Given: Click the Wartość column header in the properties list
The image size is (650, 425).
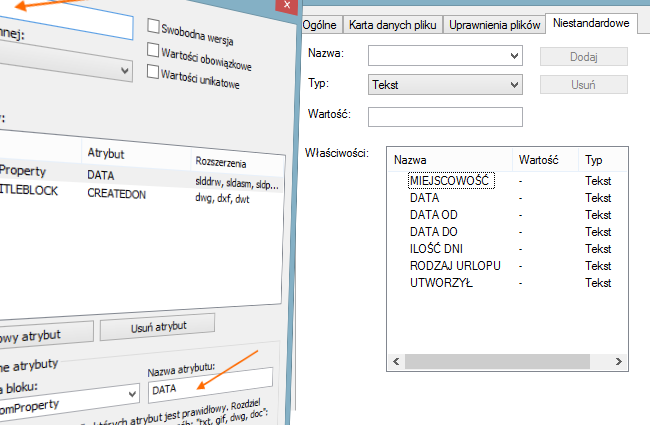Looking at the screenshot, I should [x=546, y=160].
